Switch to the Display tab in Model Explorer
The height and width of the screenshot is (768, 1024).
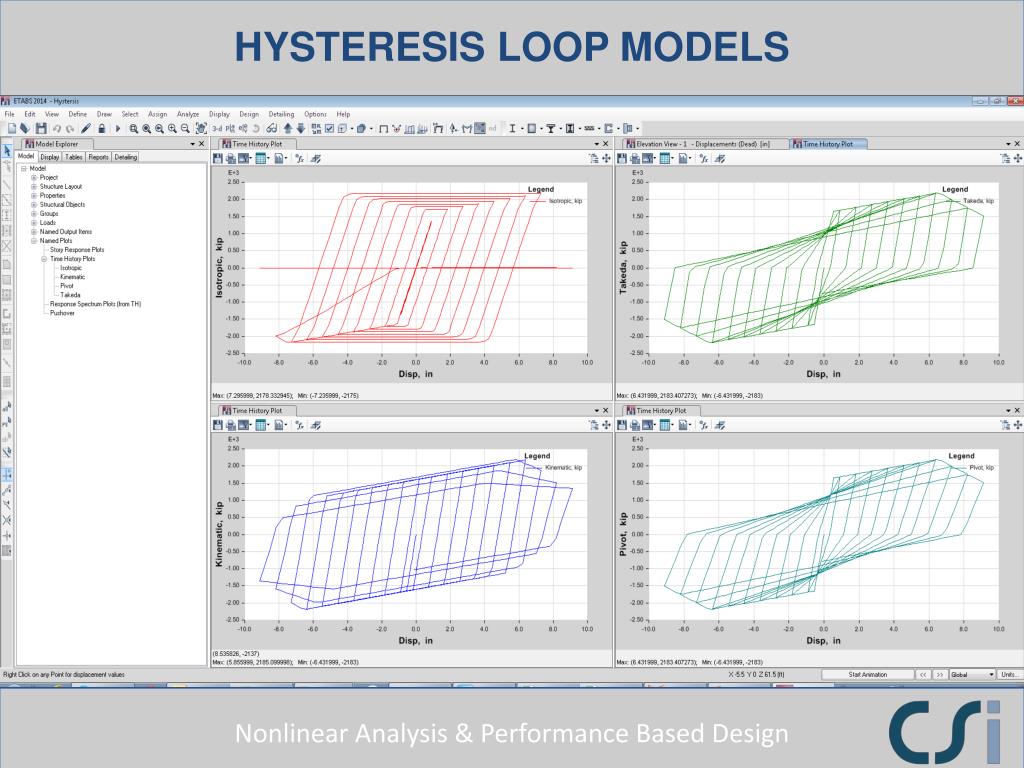pos(50,157)
